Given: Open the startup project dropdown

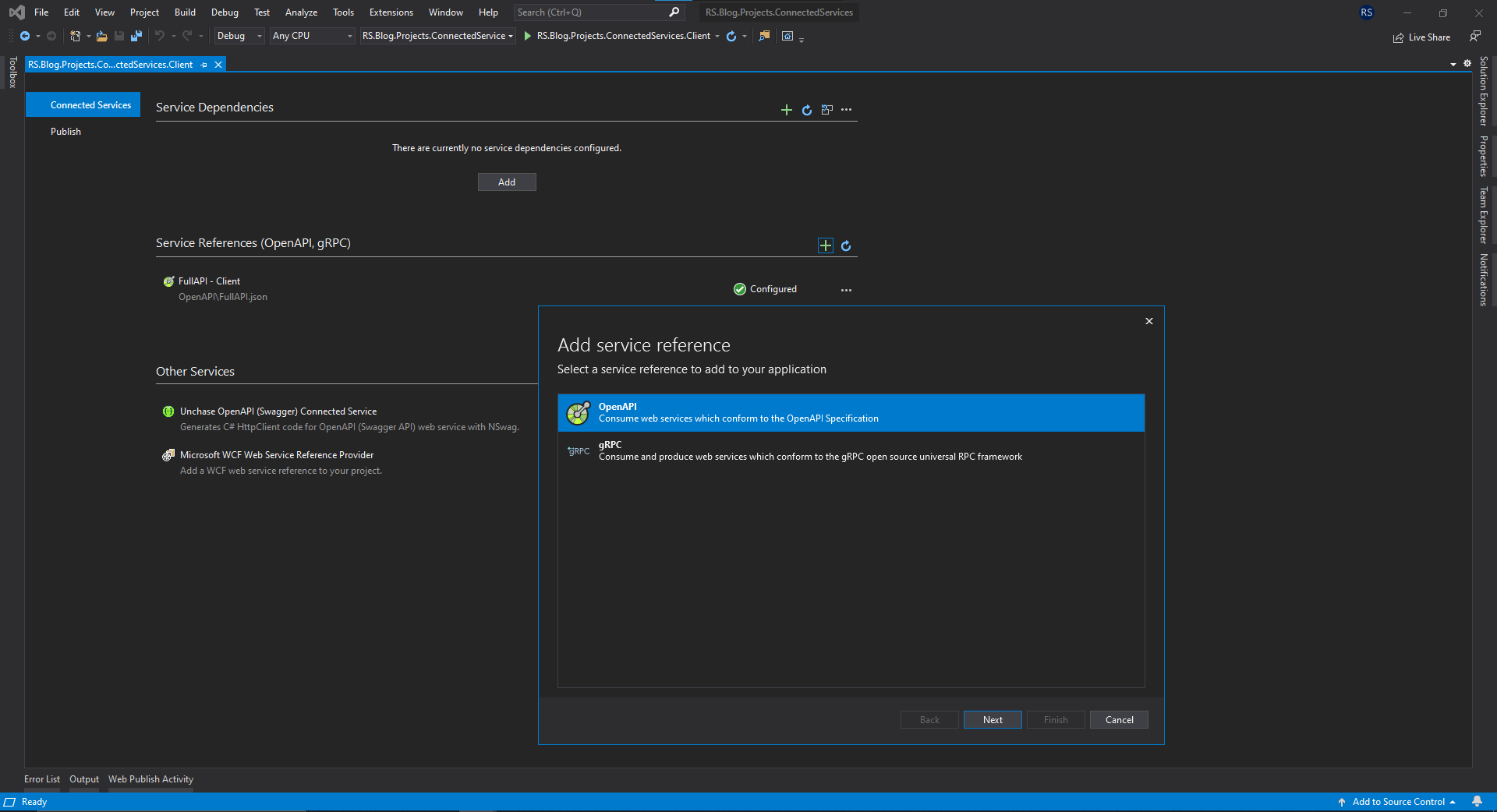Looking at the screenshot, I should (437, 36).
